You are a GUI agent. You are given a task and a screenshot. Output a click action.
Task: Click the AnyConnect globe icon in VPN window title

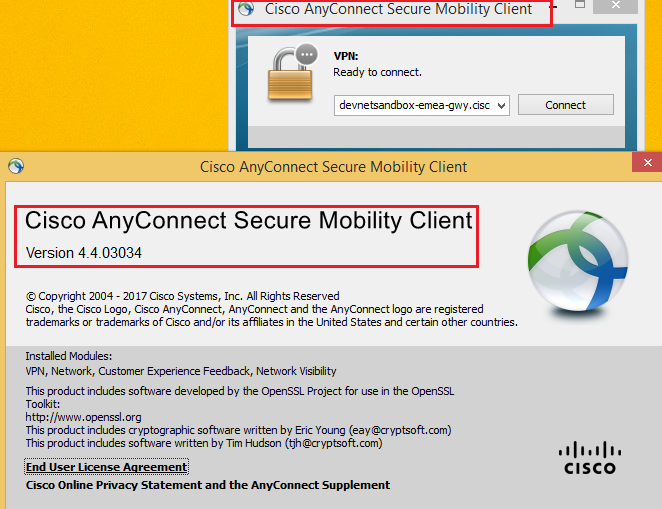point(246,8)
